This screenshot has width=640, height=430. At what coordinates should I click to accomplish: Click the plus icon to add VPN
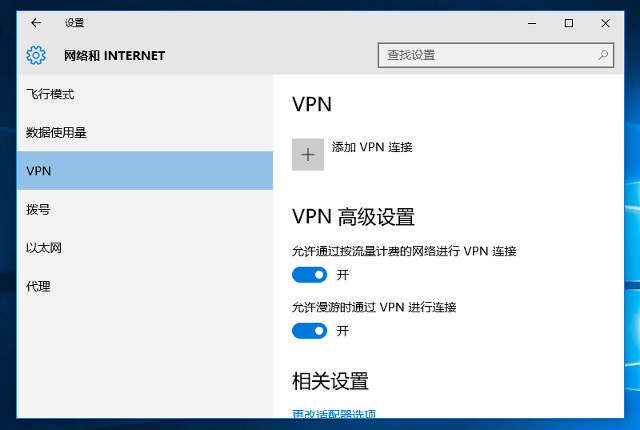click(x=308, y=154)
